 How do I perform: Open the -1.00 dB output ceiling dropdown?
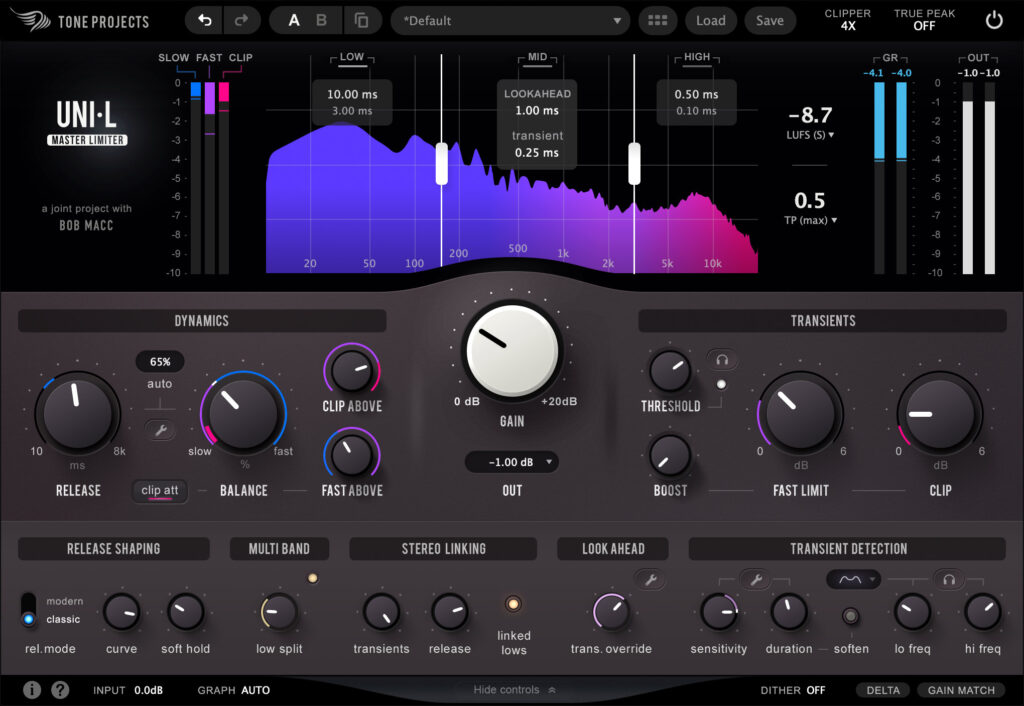coord(511,462)
